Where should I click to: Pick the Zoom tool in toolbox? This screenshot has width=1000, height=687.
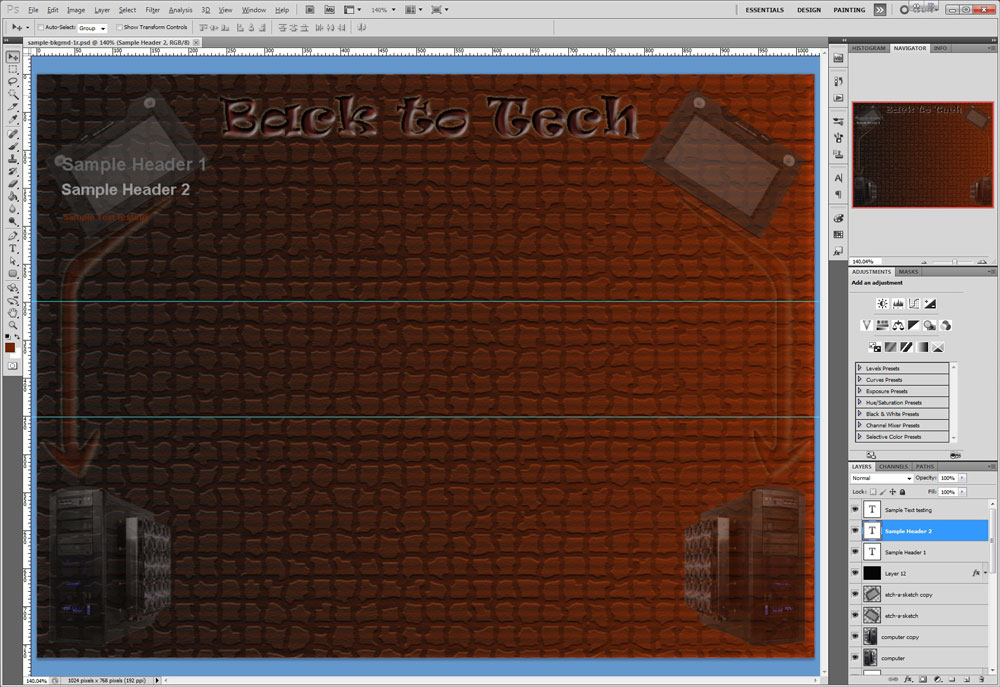(x=13, y=324)
